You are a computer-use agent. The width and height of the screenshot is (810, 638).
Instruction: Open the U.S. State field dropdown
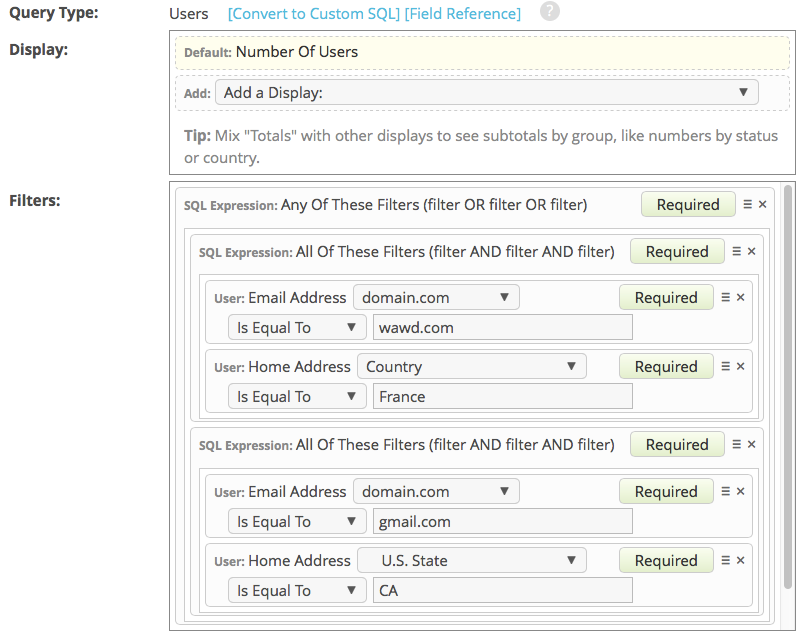[x=471, y=560]
